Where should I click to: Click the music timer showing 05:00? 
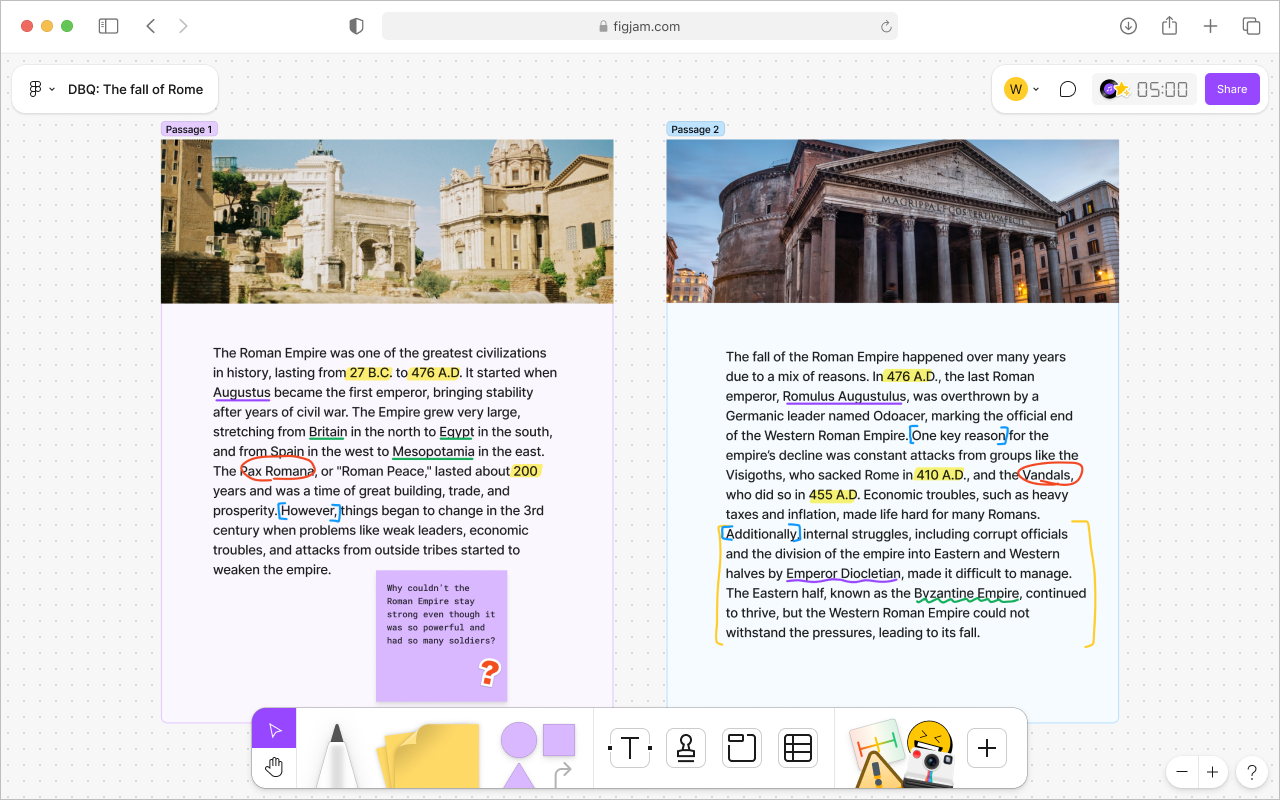coord(1144,89)
